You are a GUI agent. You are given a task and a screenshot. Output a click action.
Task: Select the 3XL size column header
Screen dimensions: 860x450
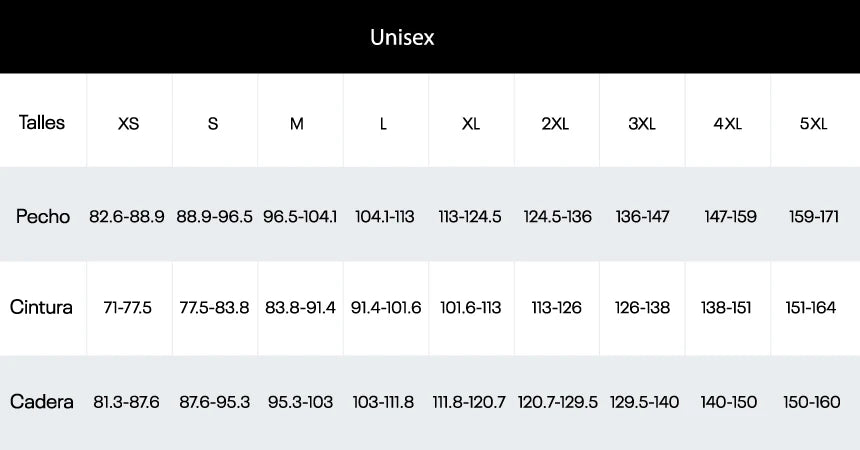point(642,124)
